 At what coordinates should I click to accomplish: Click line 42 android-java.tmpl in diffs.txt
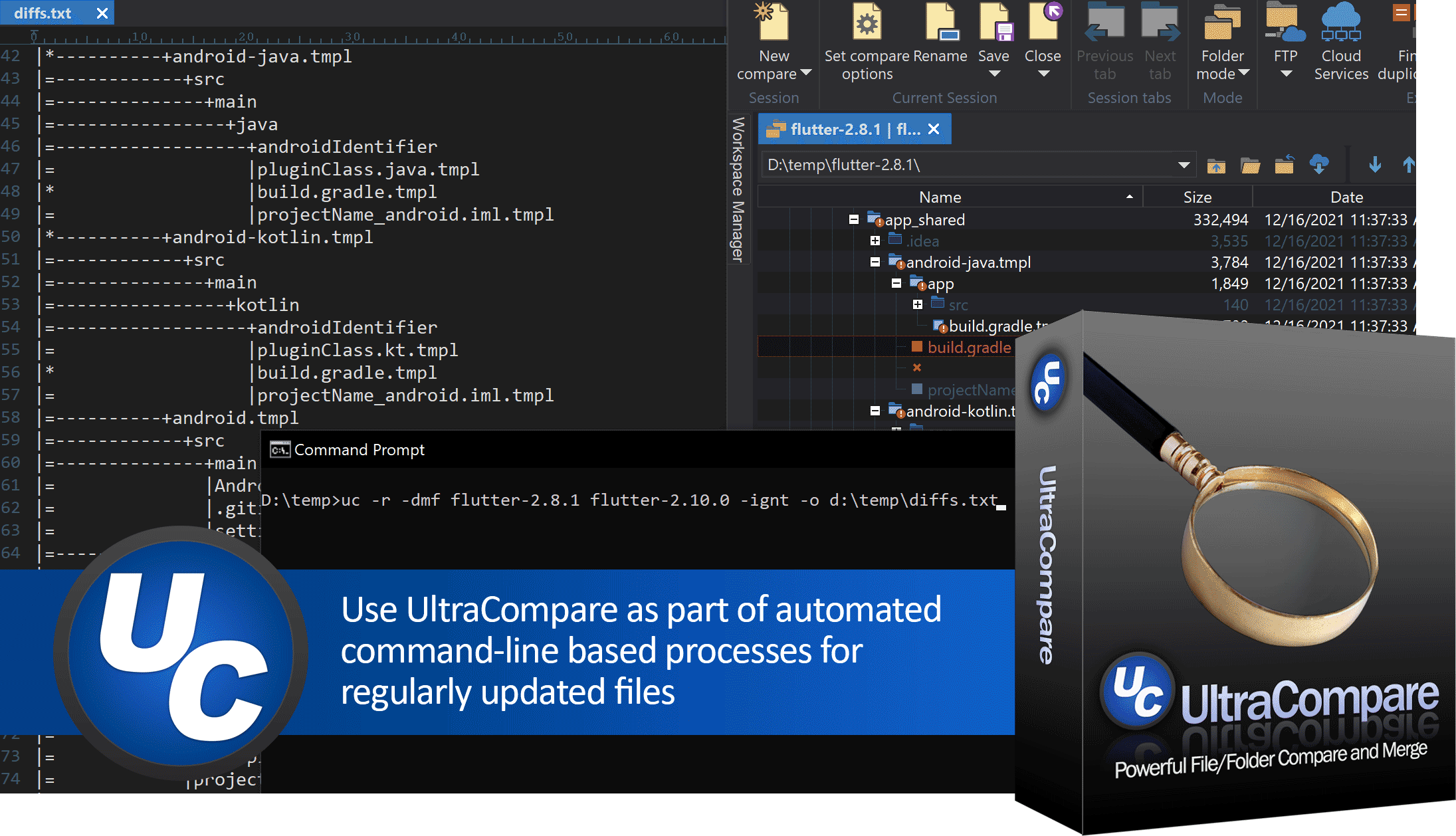tap(262, 56)
